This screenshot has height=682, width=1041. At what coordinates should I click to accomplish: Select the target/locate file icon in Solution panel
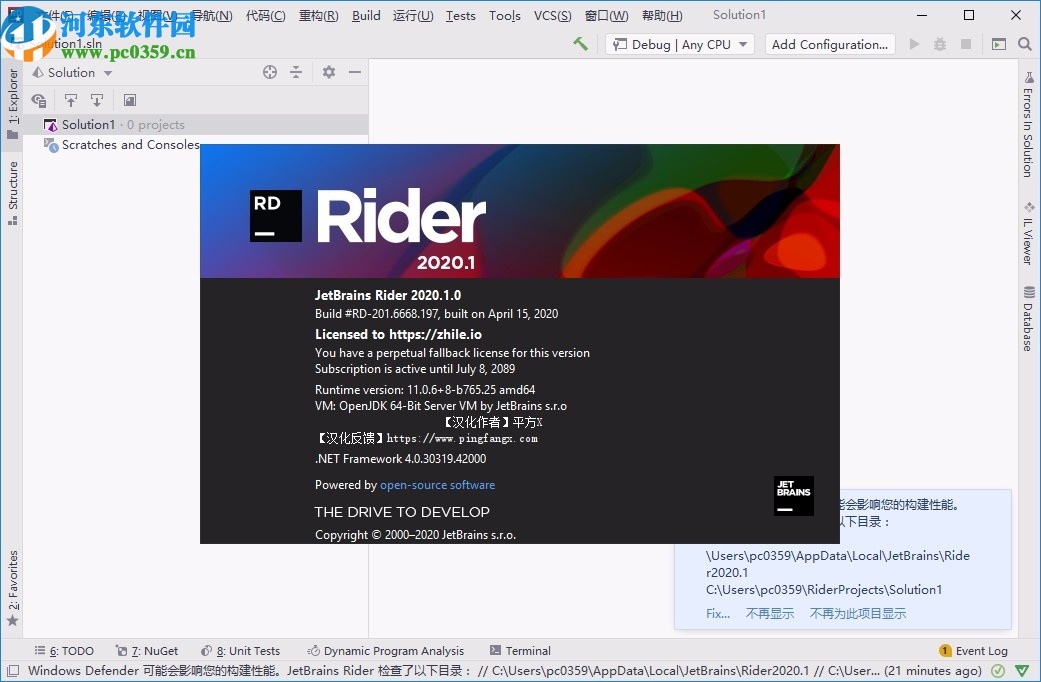[270, 72]
